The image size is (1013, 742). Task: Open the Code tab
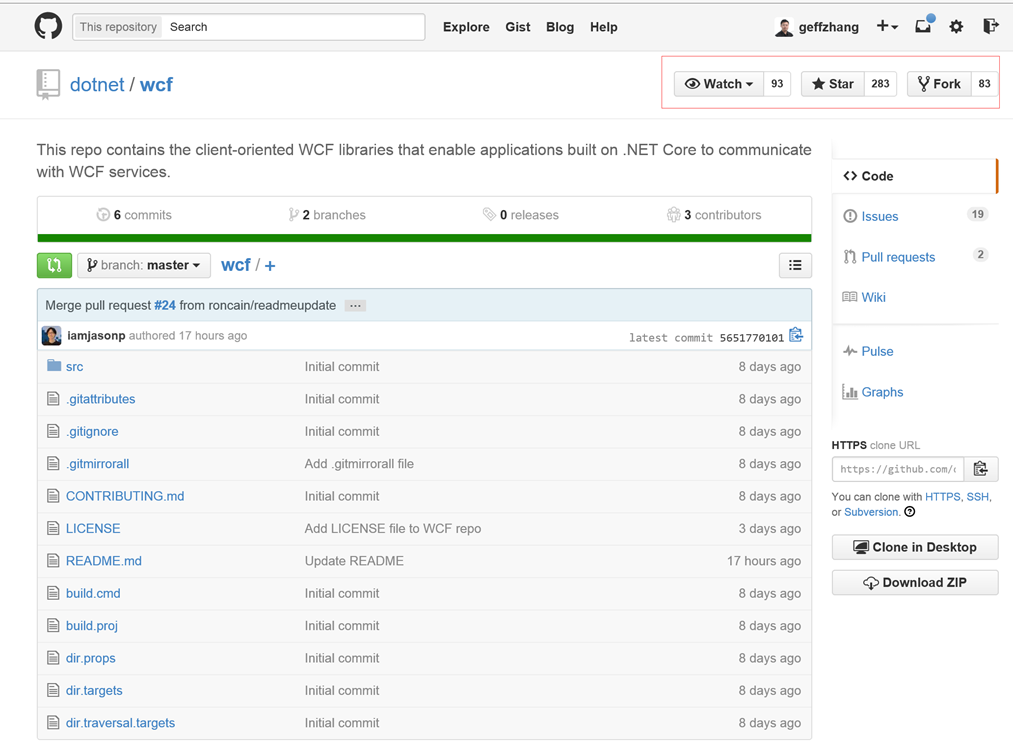914,176
